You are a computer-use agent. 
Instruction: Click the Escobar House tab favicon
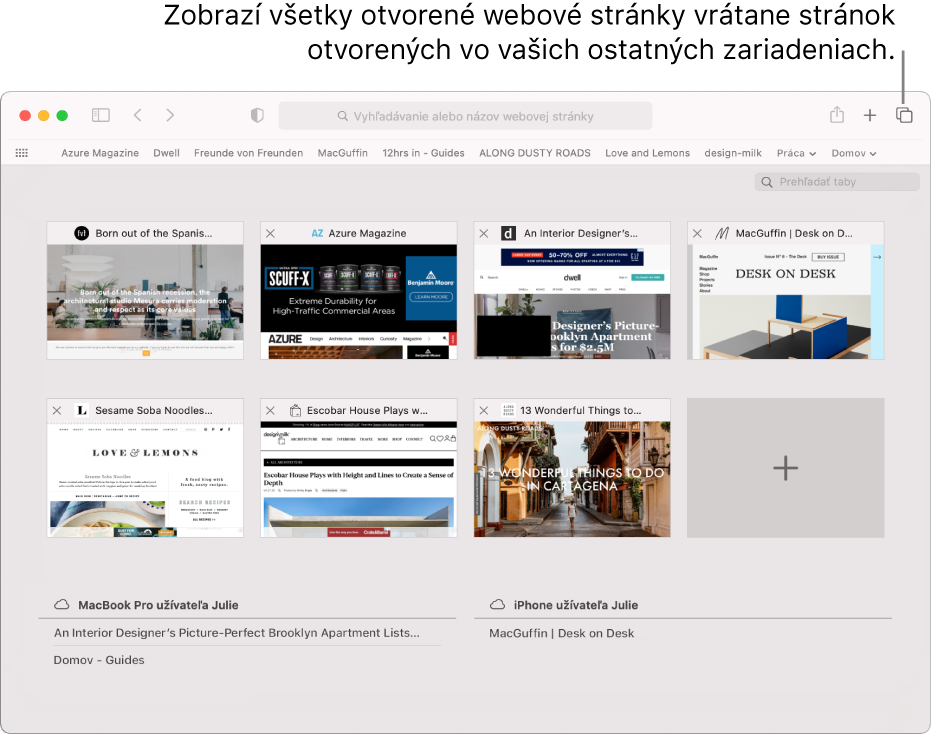(x=295, y=410)
